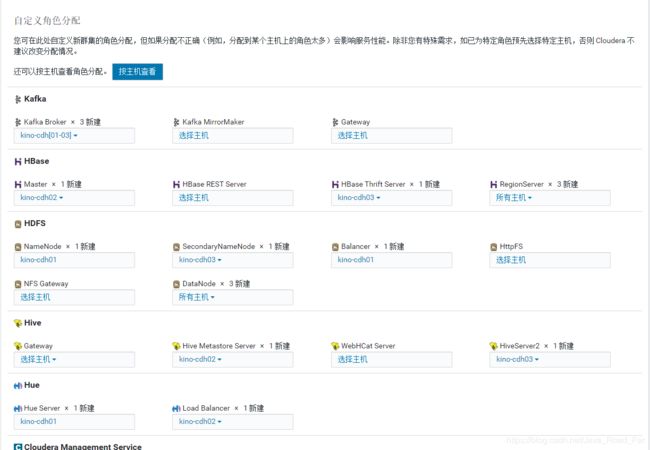Image resolution: width=650 pixels, height=450 pixels.
Task: Click the Balancer role icon
Action: pos(335,247)
